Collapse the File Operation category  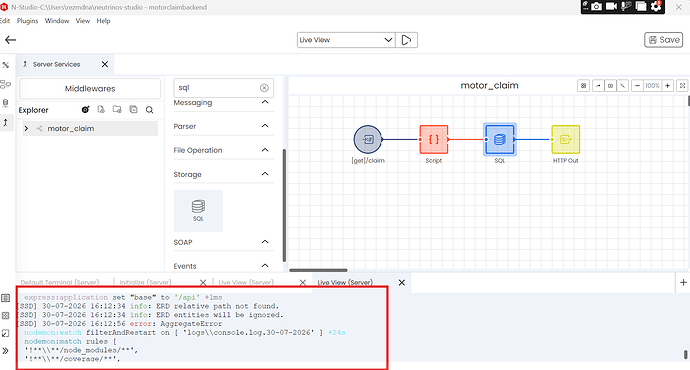[x=265, y=150]
